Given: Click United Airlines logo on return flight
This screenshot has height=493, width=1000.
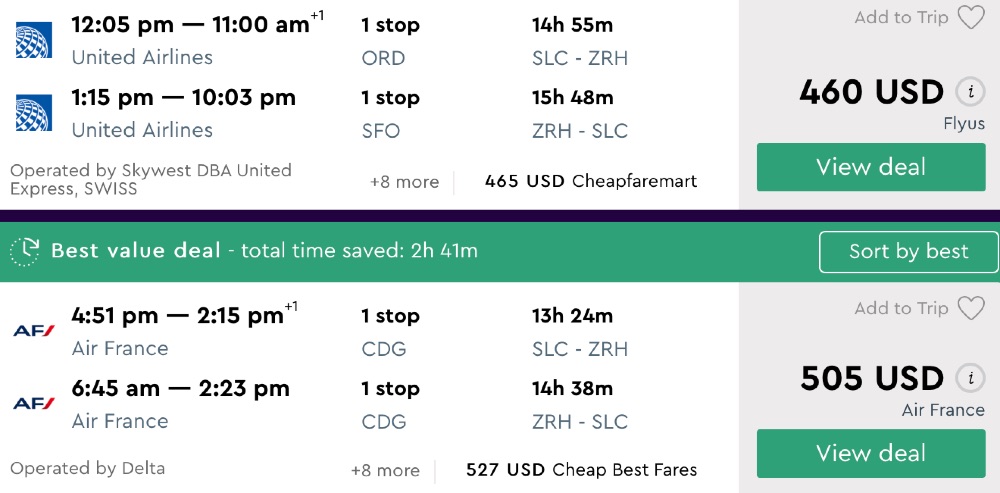Looking at the screenshot, I should coord(33,113).
